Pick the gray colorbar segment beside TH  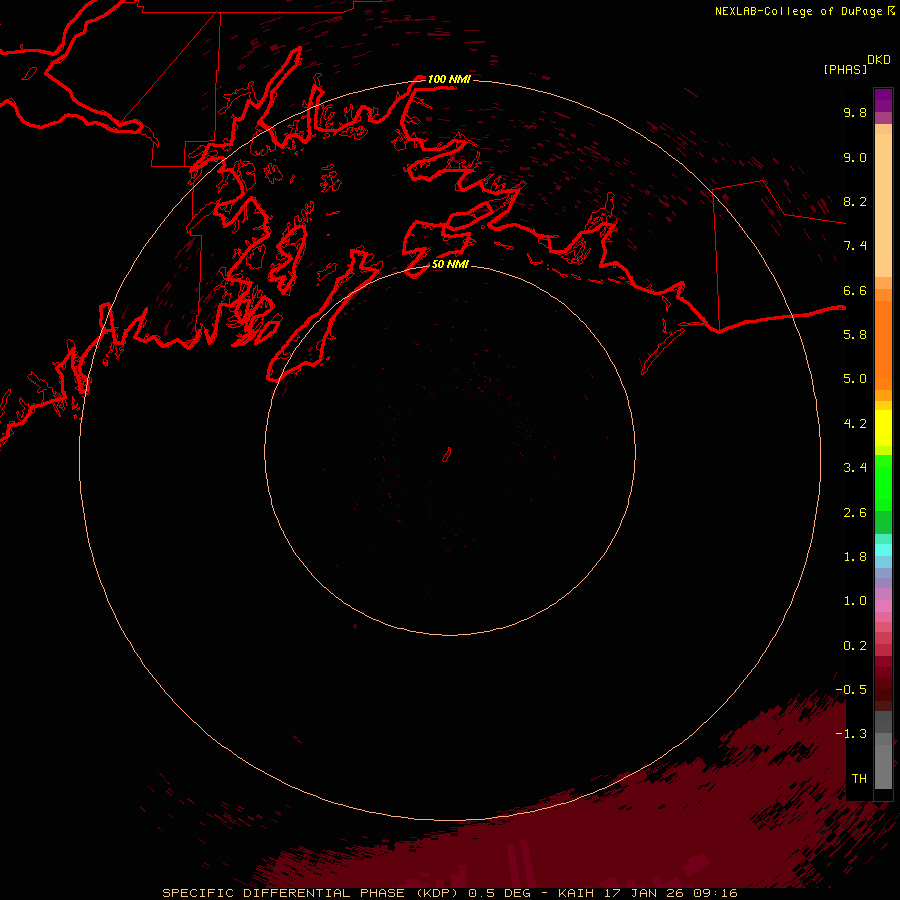point(883,767)
